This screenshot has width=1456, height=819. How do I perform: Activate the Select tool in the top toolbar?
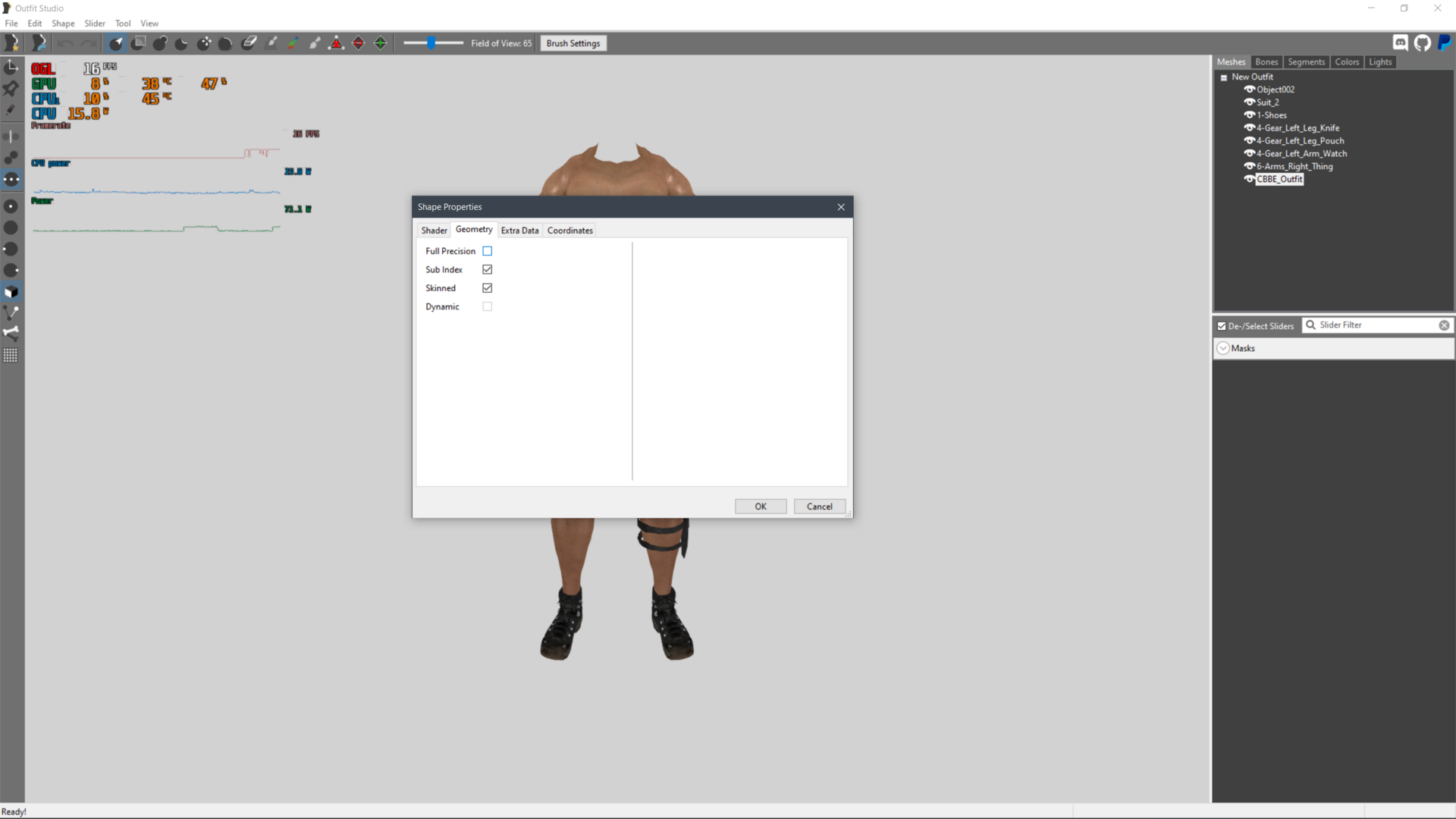(x=116, y=43)
